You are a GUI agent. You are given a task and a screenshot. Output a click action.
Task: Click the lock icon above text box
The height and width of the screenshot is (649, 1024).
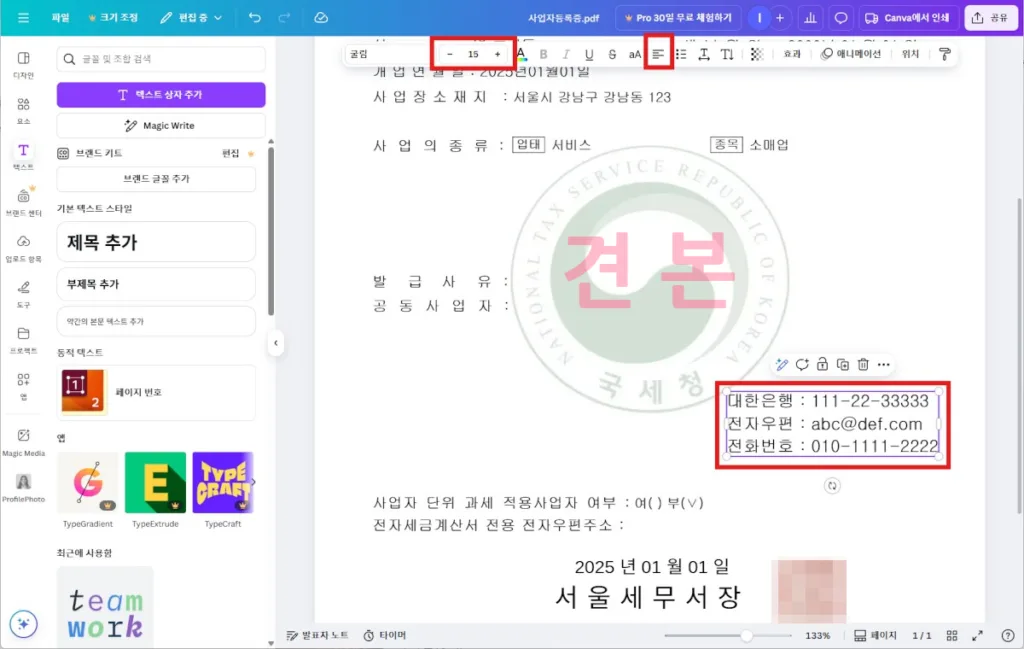(822, 365)
